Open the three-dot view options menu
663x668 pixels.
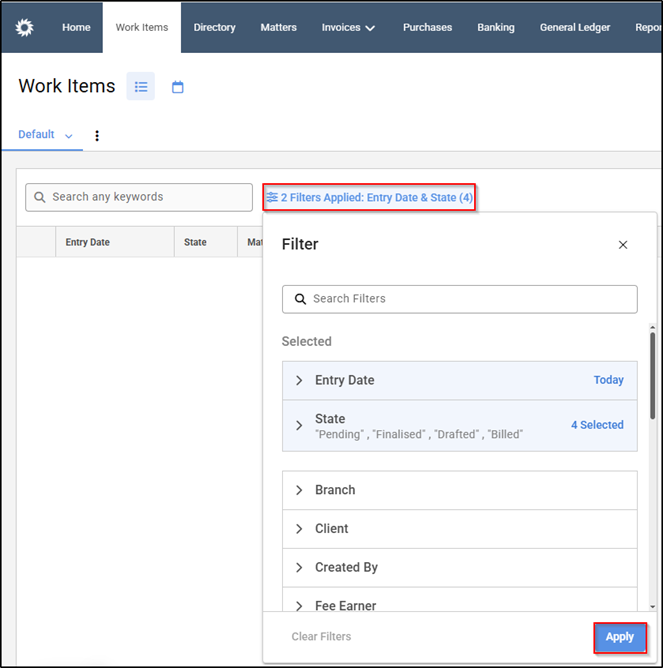click(97, 135)
